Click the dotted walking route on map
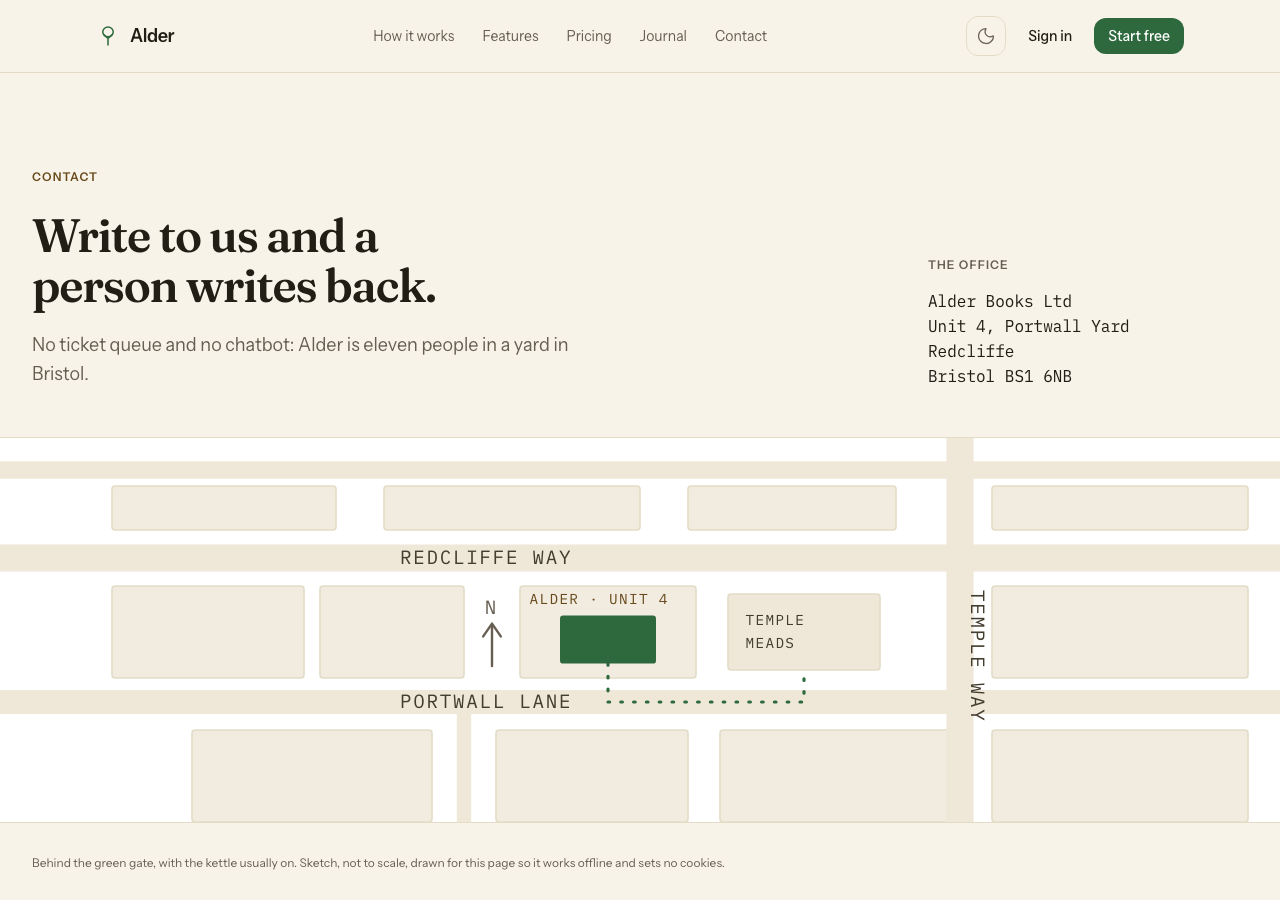 [x=706, y=702]
